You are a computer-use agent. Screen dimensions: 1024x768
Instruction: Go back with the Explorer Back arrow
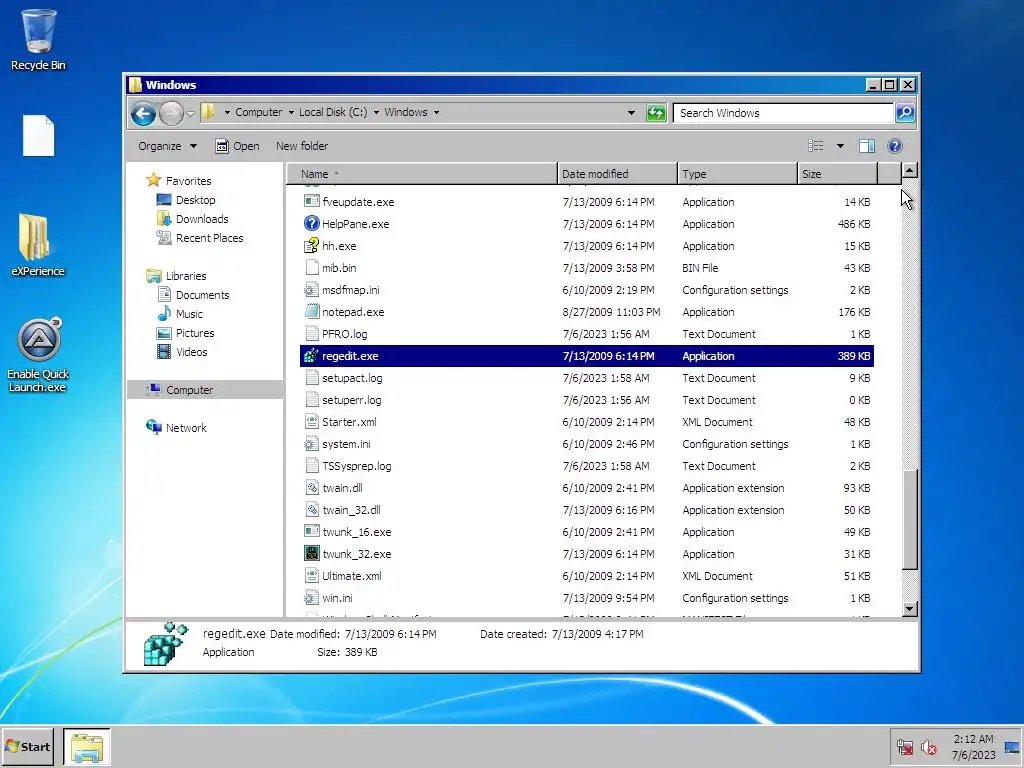point(143,114)
